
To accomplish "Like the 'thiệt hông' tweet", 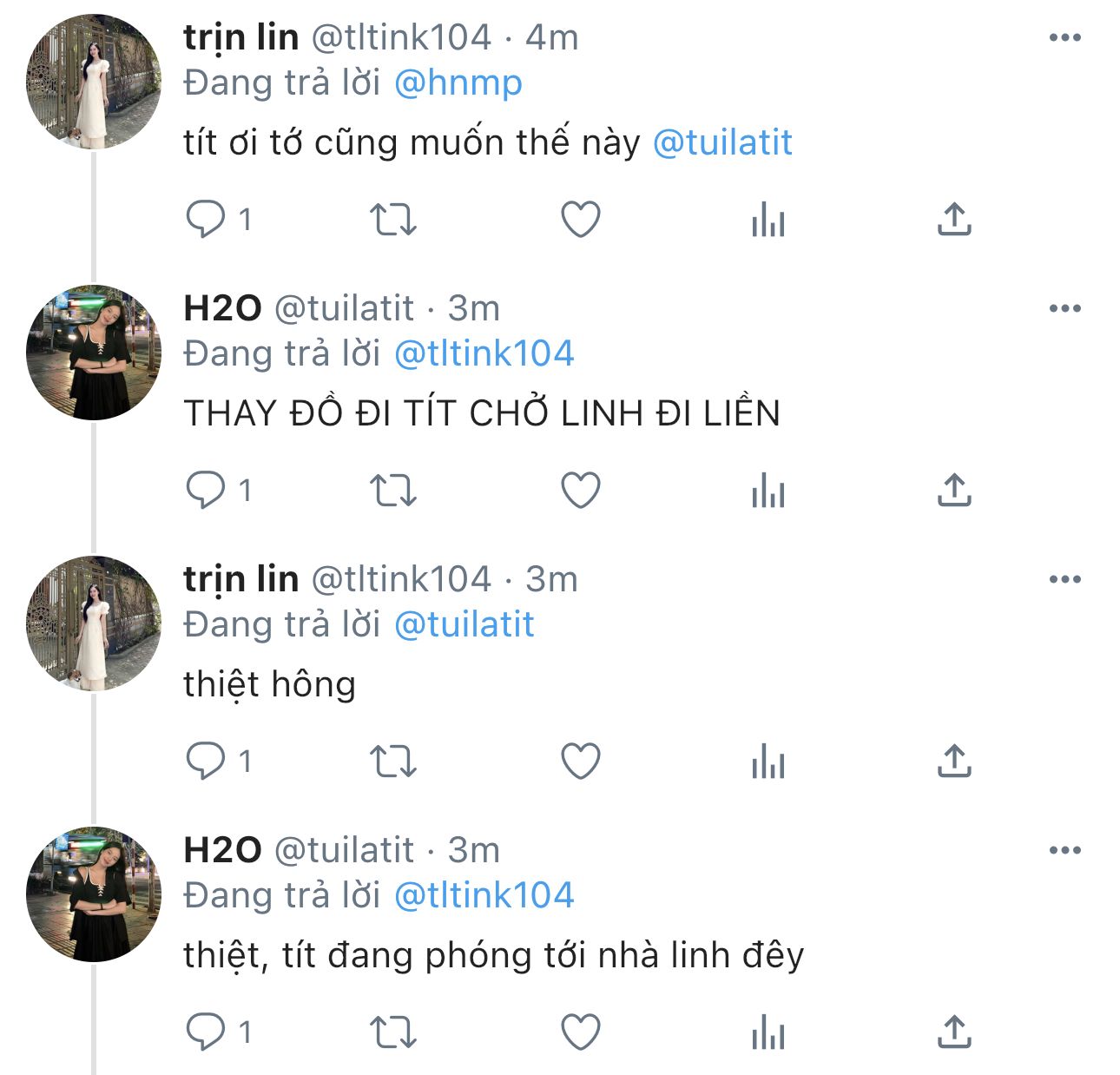I will tap(580, 762).
